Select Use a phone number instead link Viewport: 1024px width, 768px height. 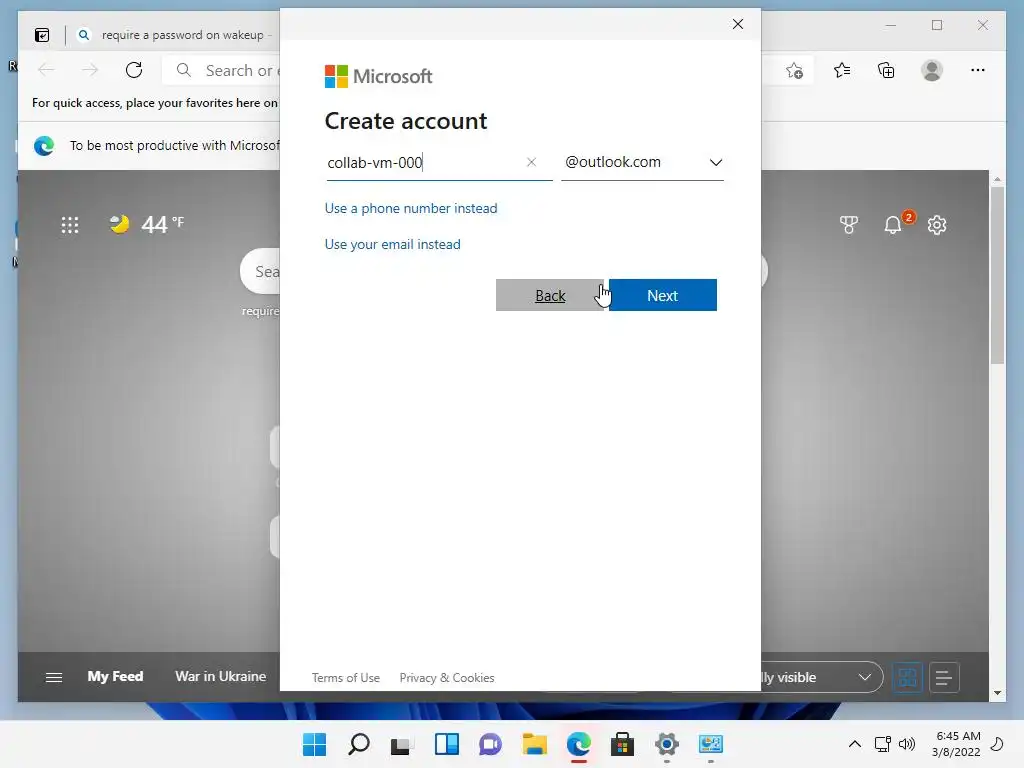pyautogui.click(x=411, y=208)
